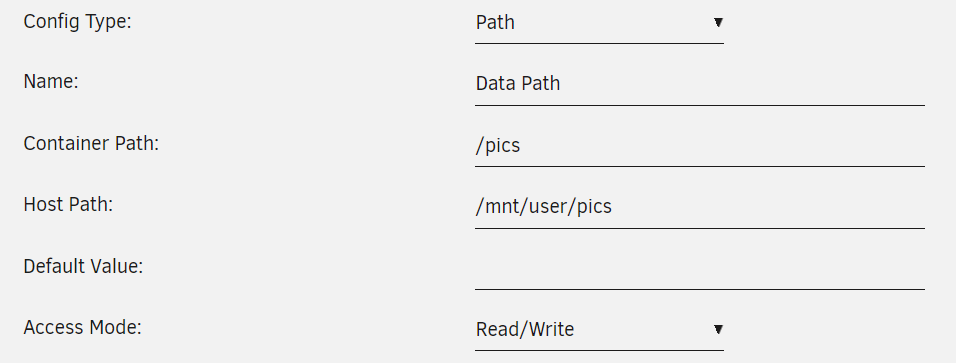Click the "Data Path" text in Name

518,84
